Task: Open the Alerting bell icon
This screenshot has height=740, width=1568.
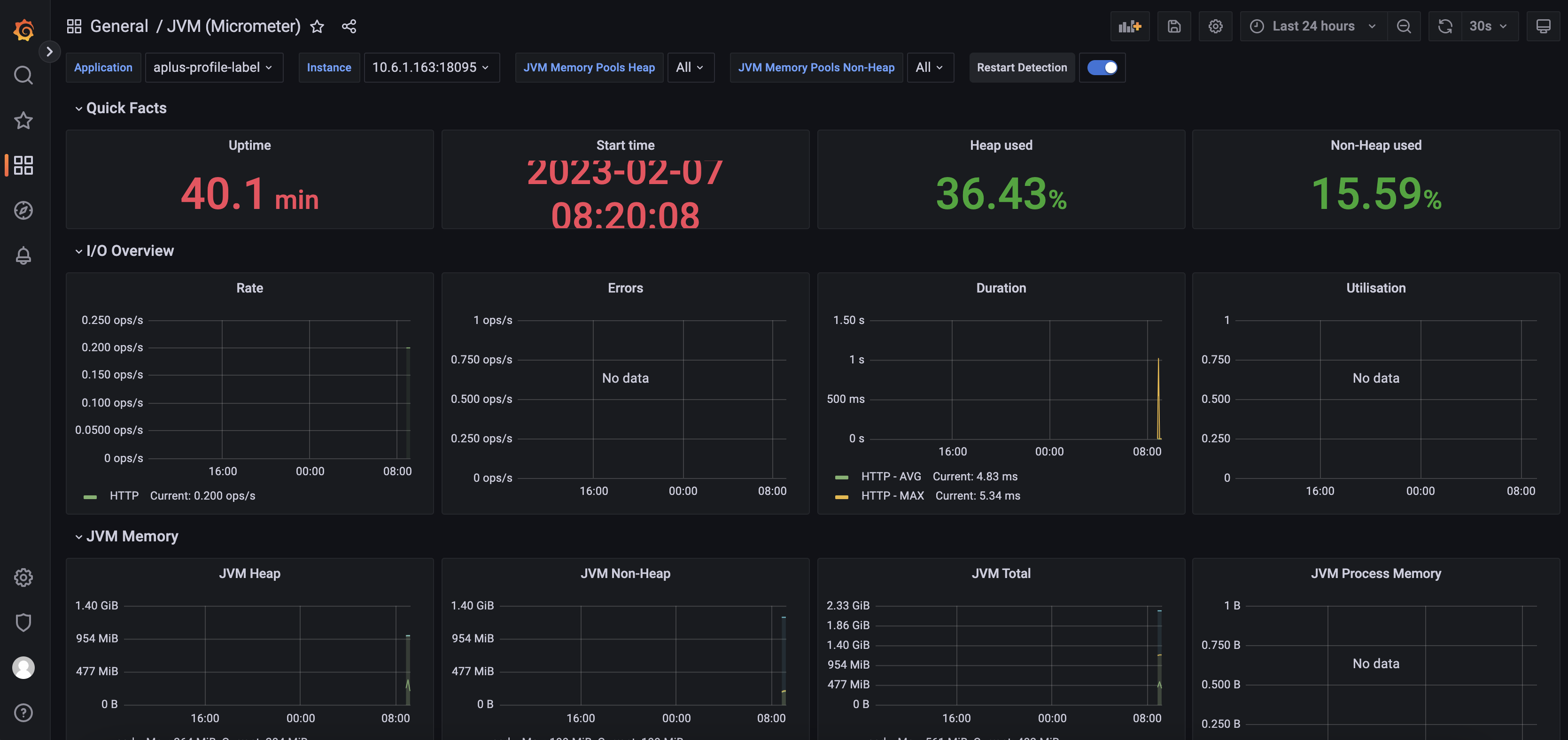Action: click(24, 255)
